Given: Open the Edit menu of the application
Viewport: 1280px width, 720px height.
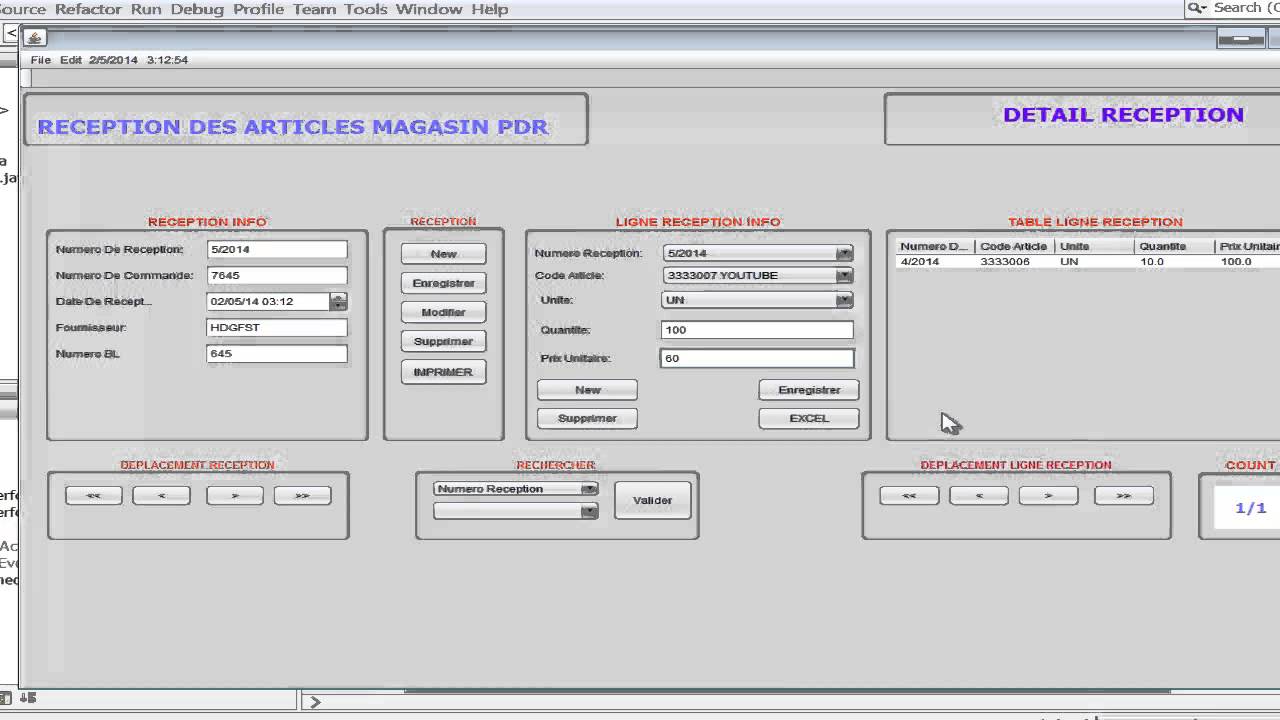Looking at the screenshot, I should pyautogui.click(x=70, y=60).
